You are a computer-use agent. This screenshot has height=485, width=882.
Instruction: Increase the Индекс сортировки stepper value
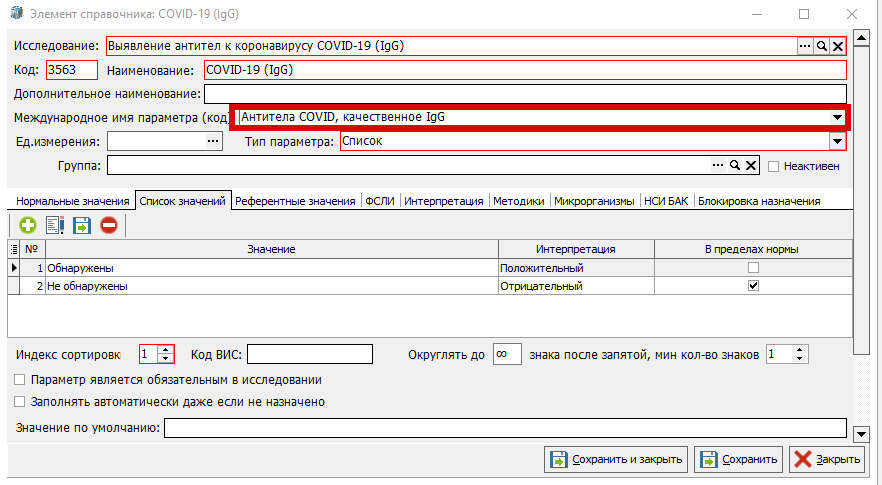(166, 349)
